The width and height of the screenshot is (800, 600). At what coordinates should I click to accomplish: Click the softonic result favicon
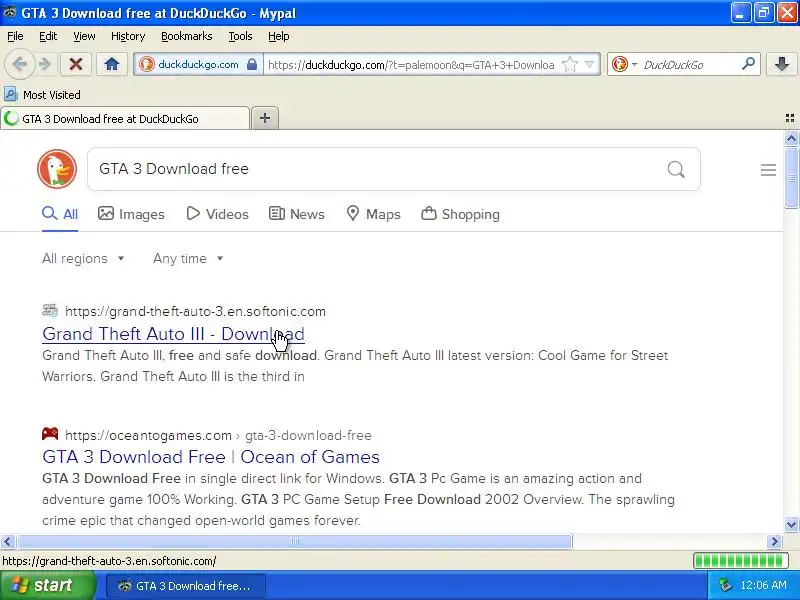[x=49, y=310]
